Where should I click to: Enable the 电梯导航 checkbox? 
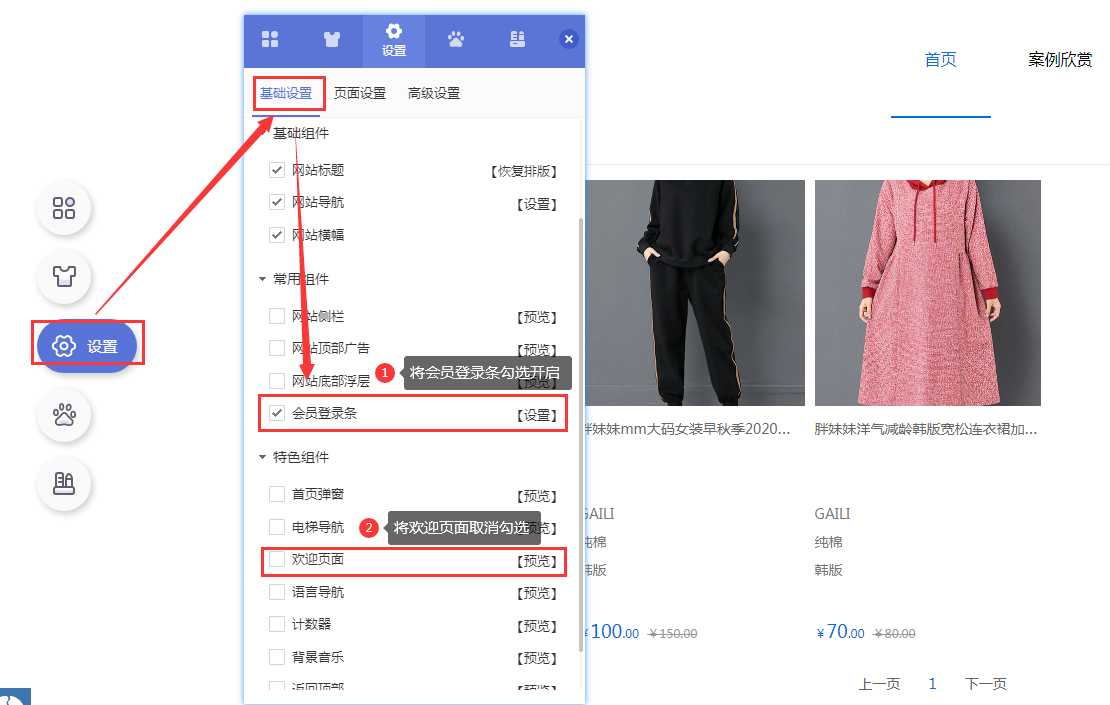(277, 527)
